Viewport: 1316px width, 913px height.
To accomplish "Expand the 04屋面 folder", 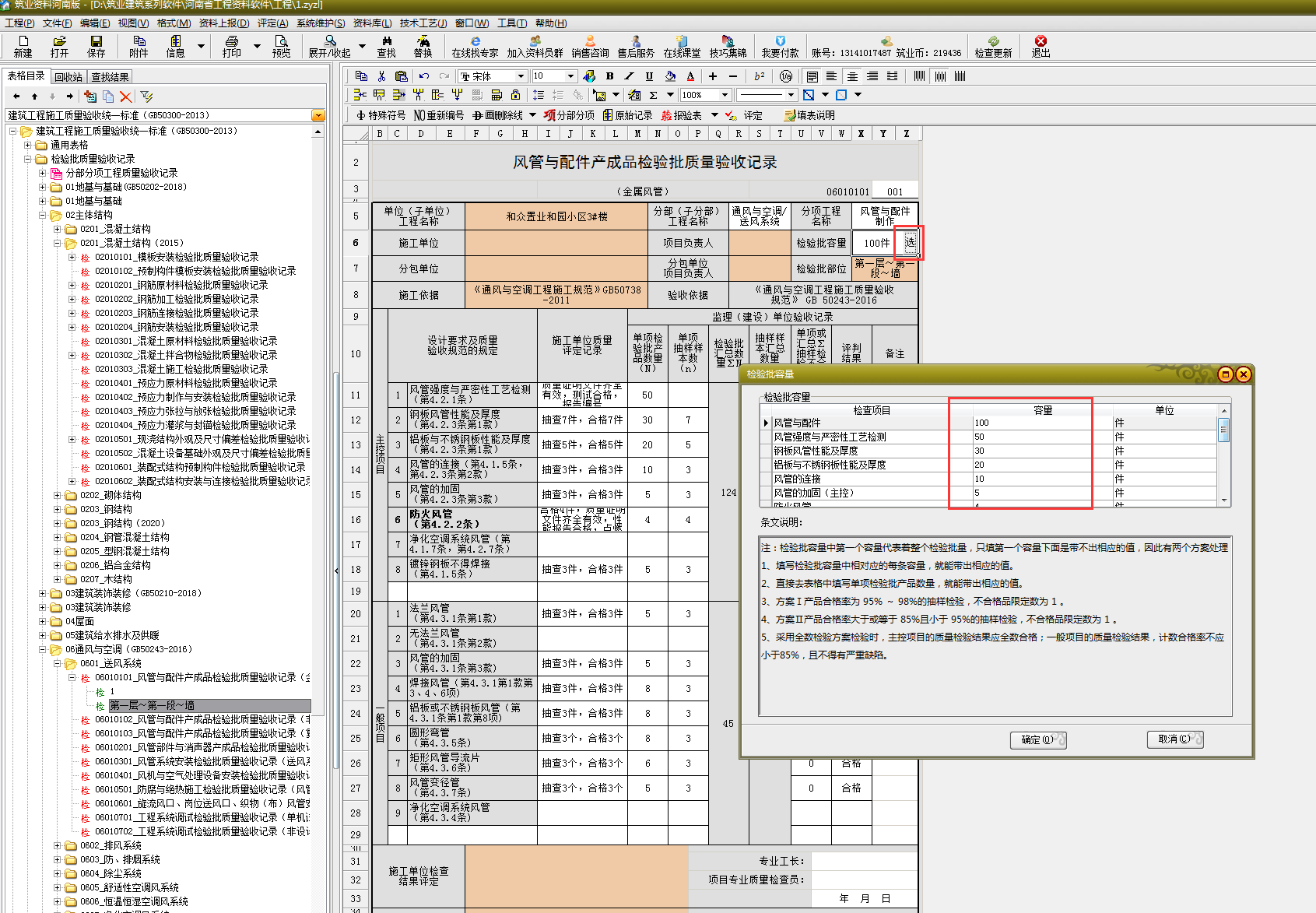I will (x=43, y=621).
